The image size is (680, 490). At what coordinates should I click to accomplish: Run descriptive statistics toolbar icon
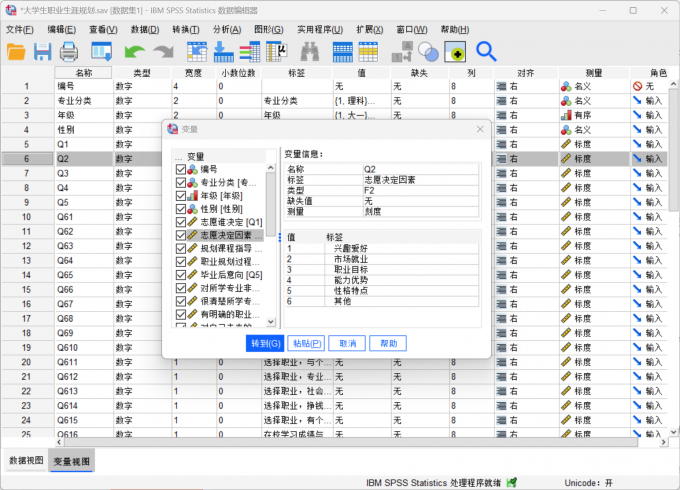pyautogui.click(x=277, y=52)
